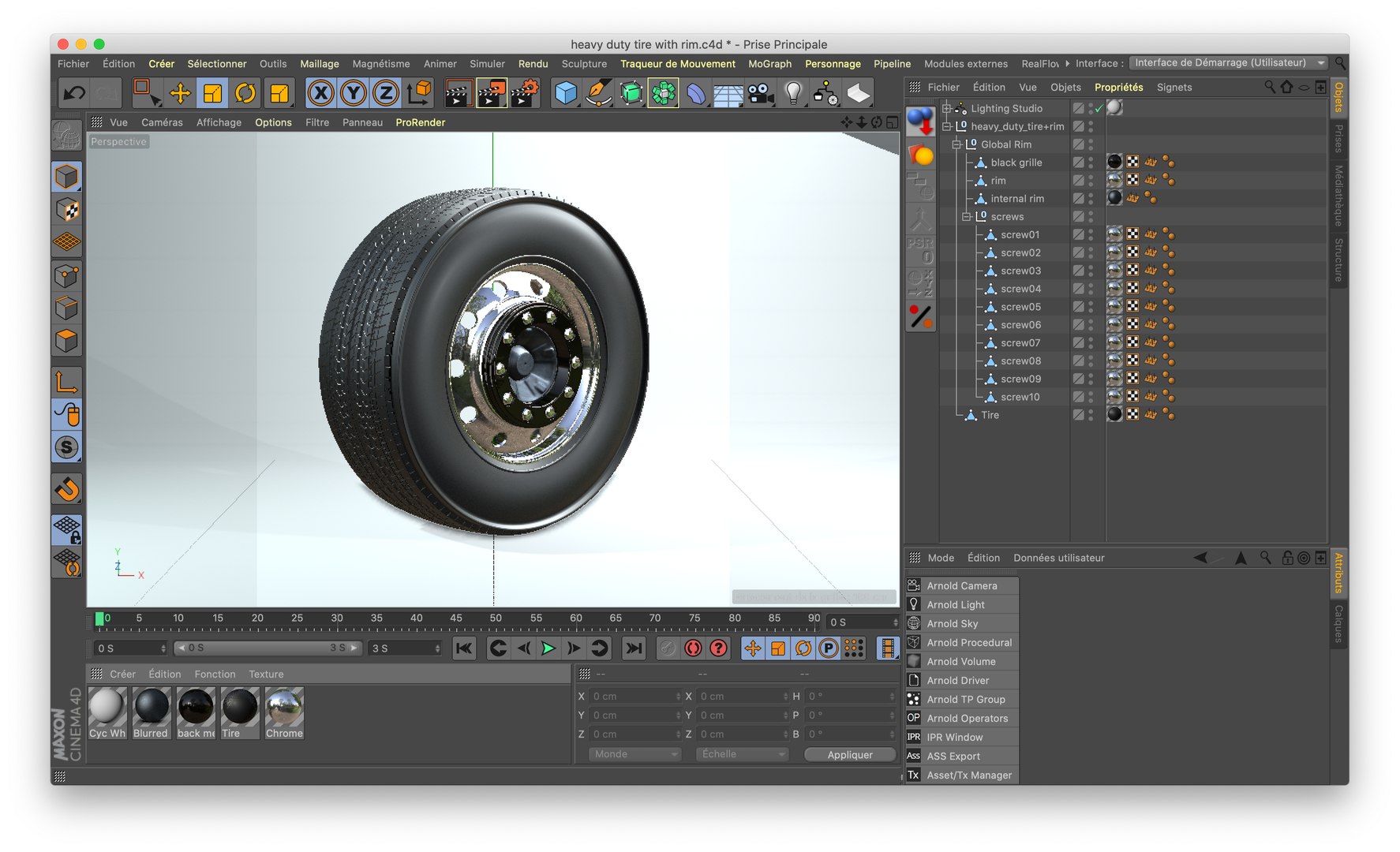Click position X input field

click(634, 697)
